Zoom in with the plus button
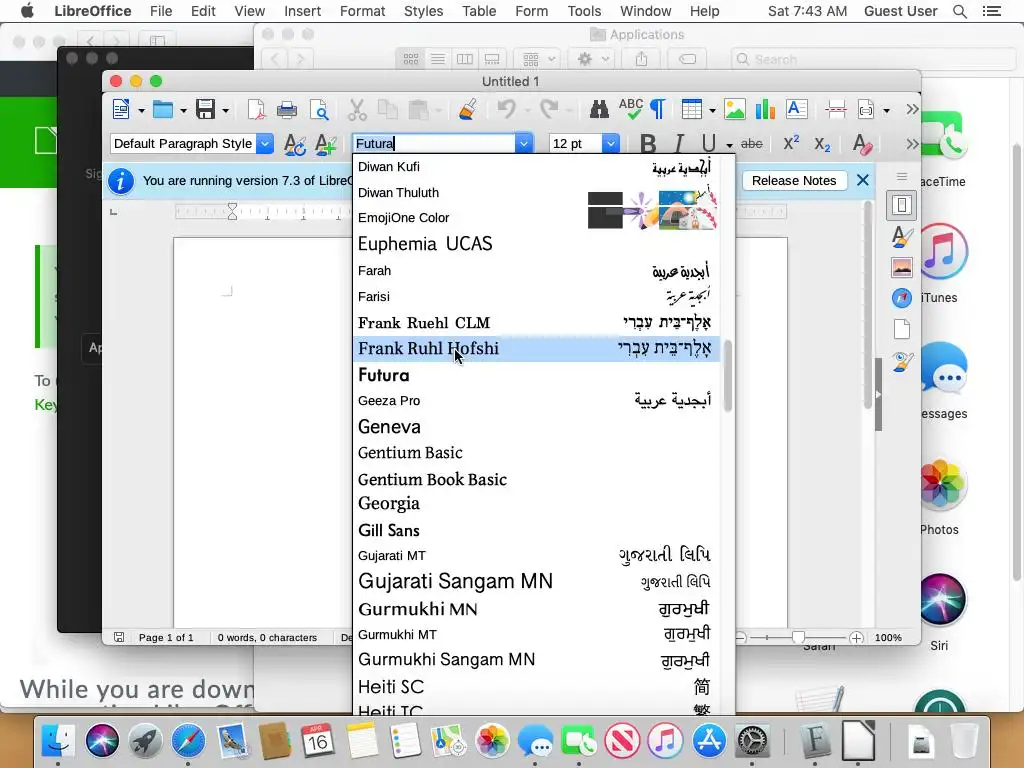 [856, 637]
